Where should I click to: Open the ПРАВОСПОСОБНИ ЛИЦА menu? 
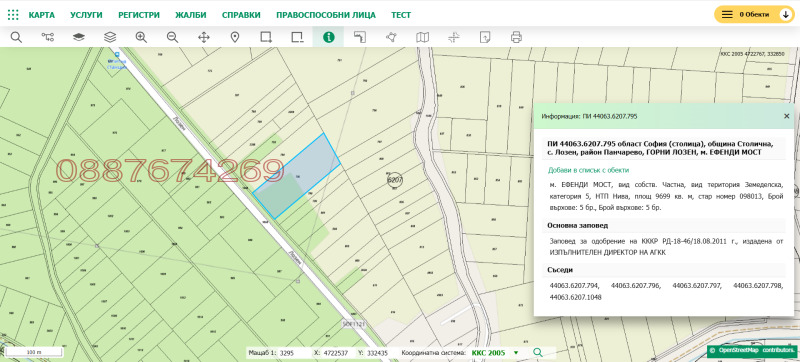coord(326,15)
